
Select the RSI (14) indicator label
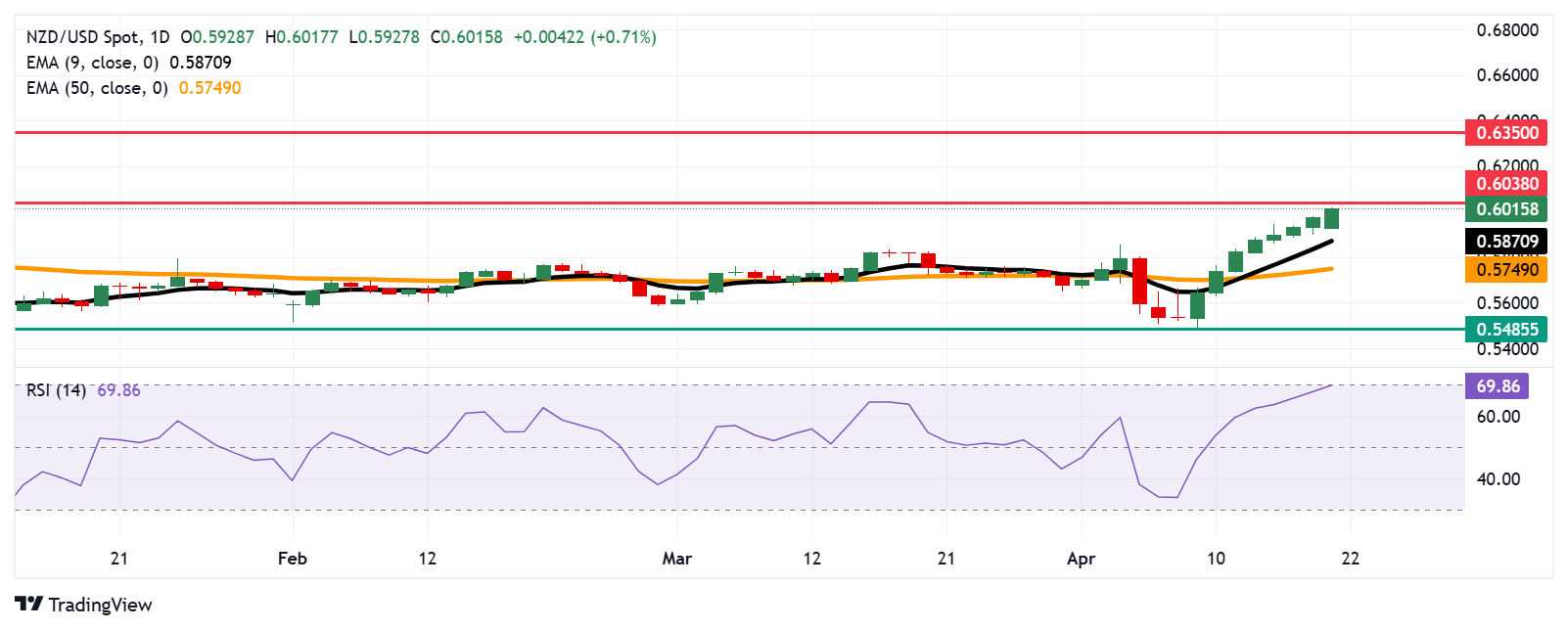[x=56, y=390]
